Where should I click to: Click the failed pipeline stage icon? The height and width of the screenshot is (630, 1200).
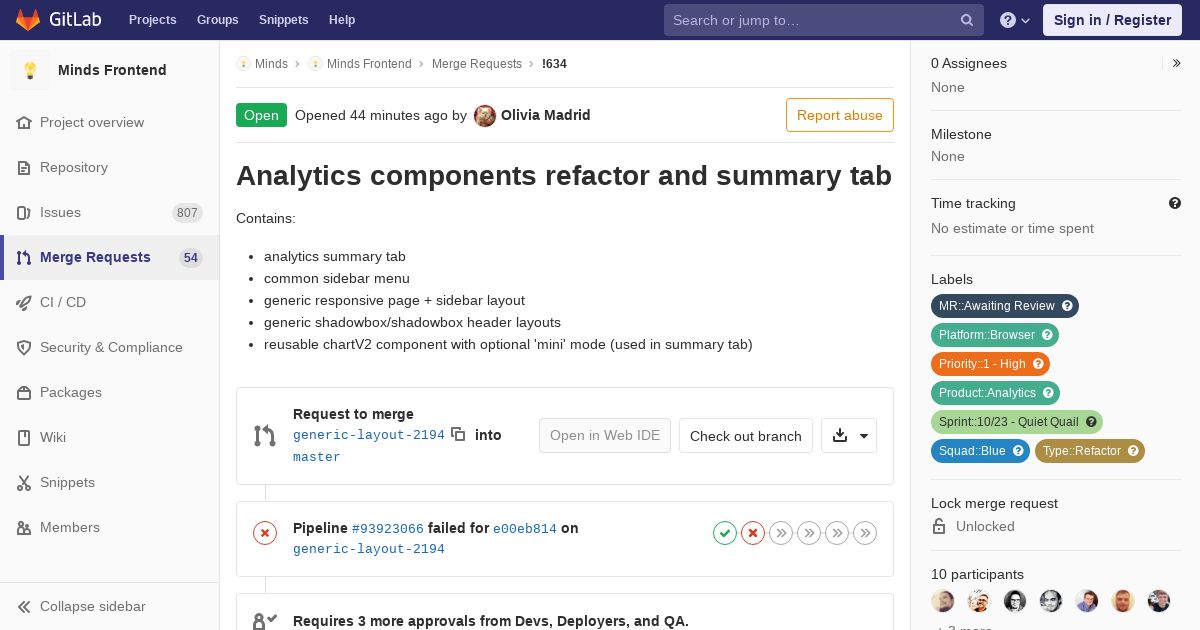753,533
